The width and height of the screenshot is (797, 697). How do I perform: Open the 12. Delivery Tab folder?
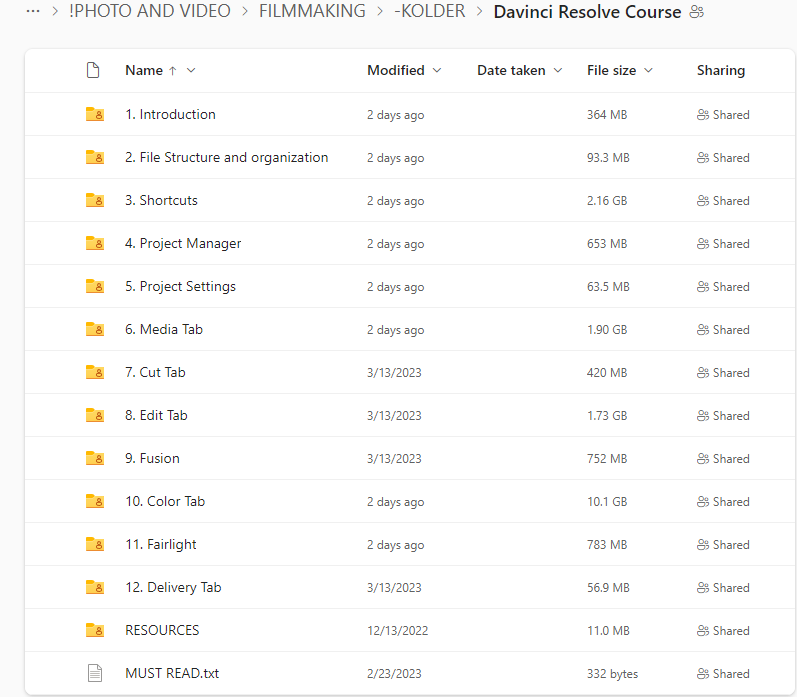point(173,587)
